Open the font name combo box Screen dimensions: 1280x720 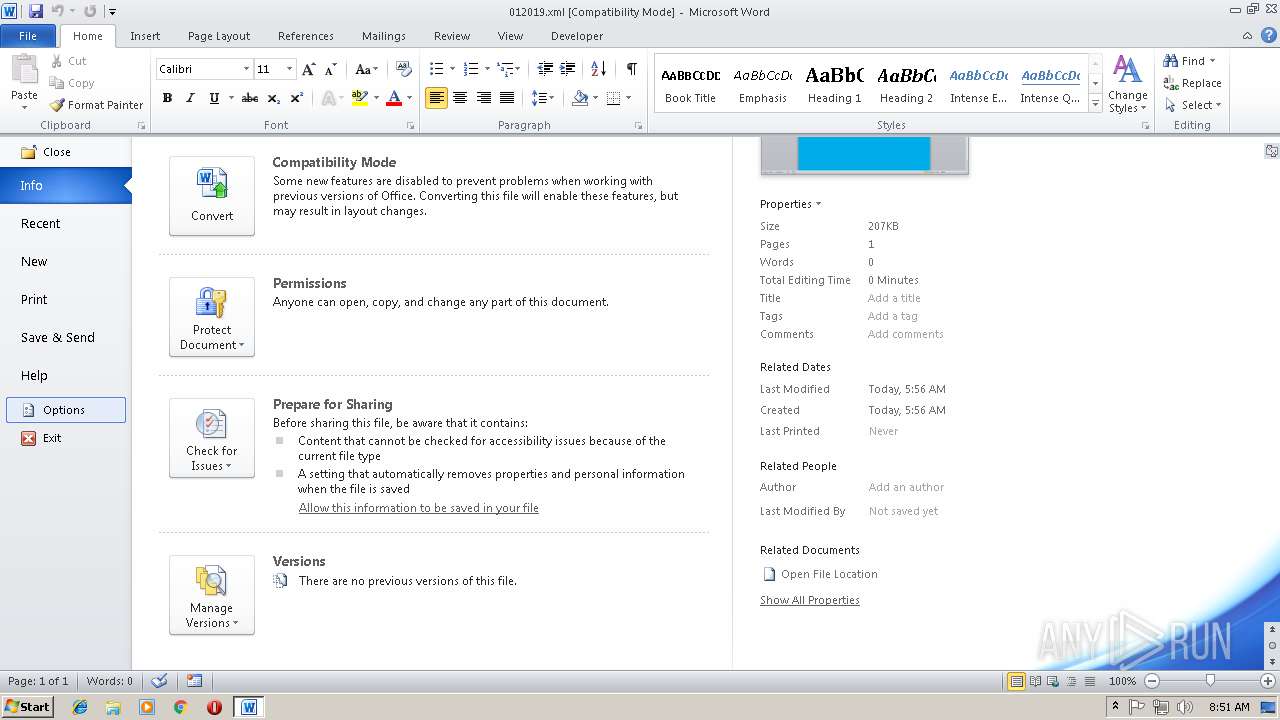point(204,69)
